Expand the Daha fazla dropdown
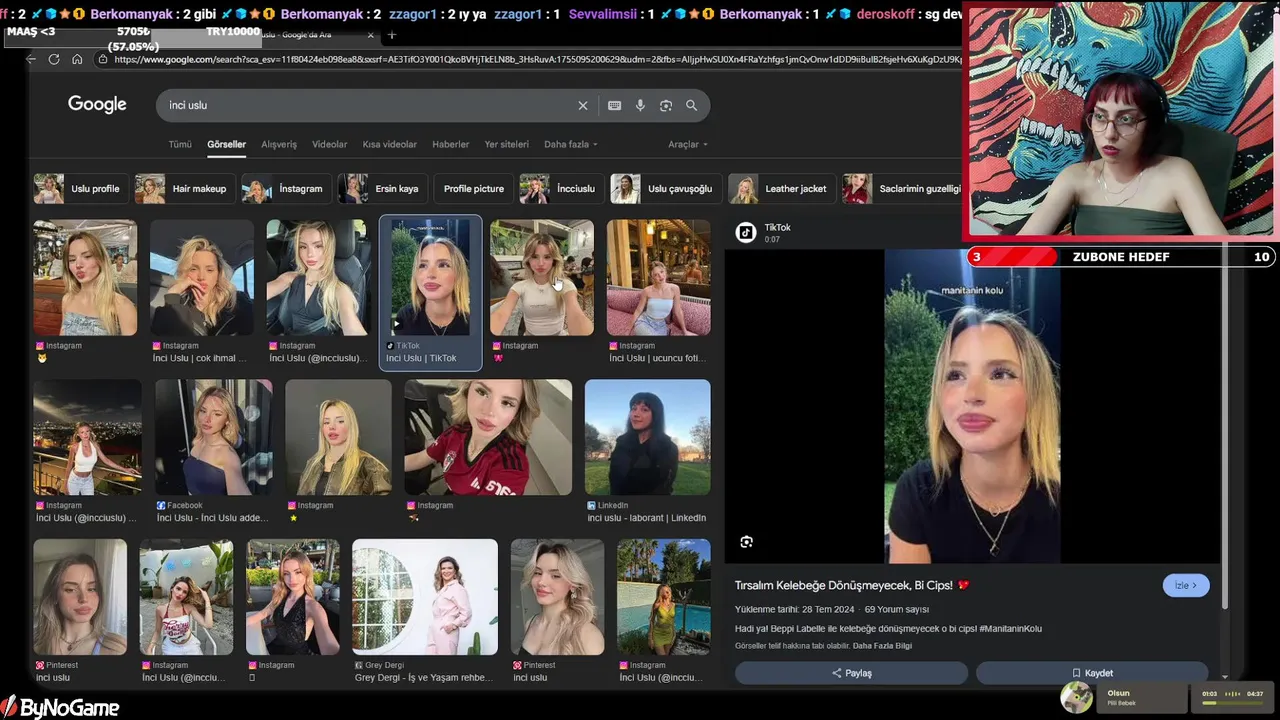 [x=570, y=144]
